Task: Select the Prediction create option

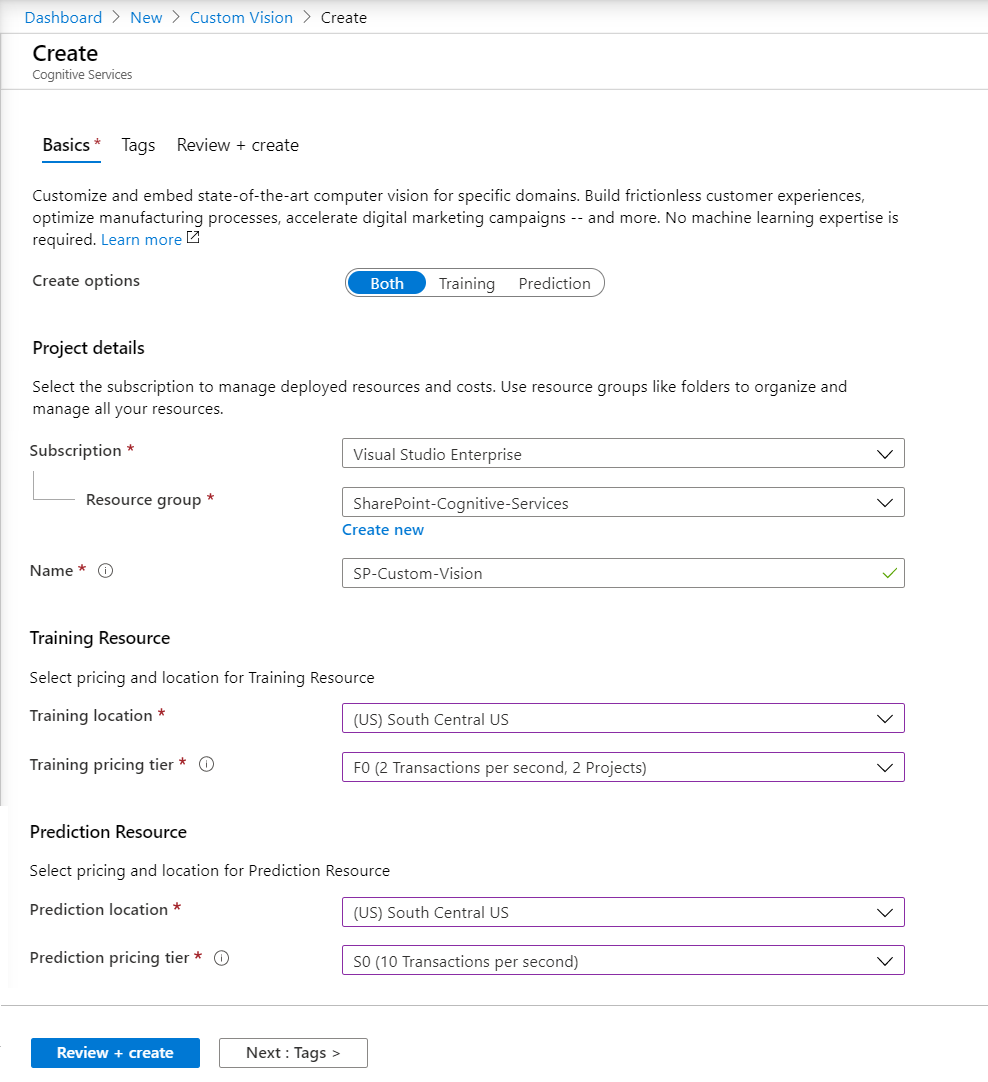Action: click(554, 283)
